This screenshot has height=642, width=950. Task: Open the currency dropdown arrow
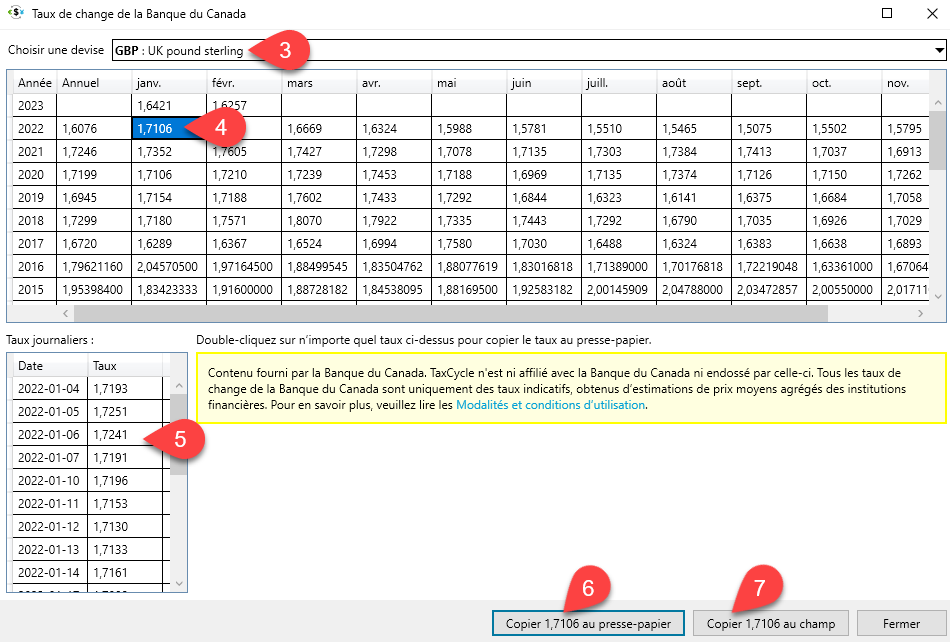pos(939,50)
